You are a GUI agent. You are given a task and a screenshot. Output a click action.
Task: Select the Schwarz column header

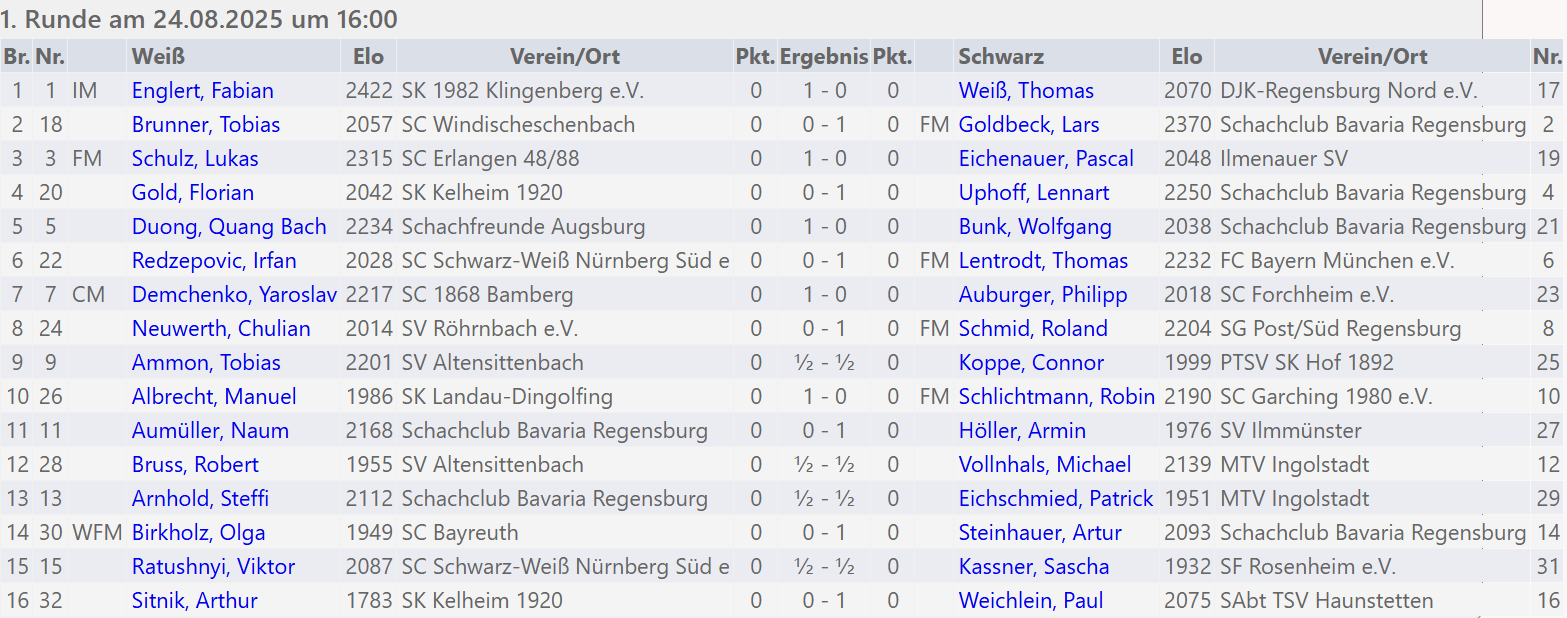(1001, 57)
